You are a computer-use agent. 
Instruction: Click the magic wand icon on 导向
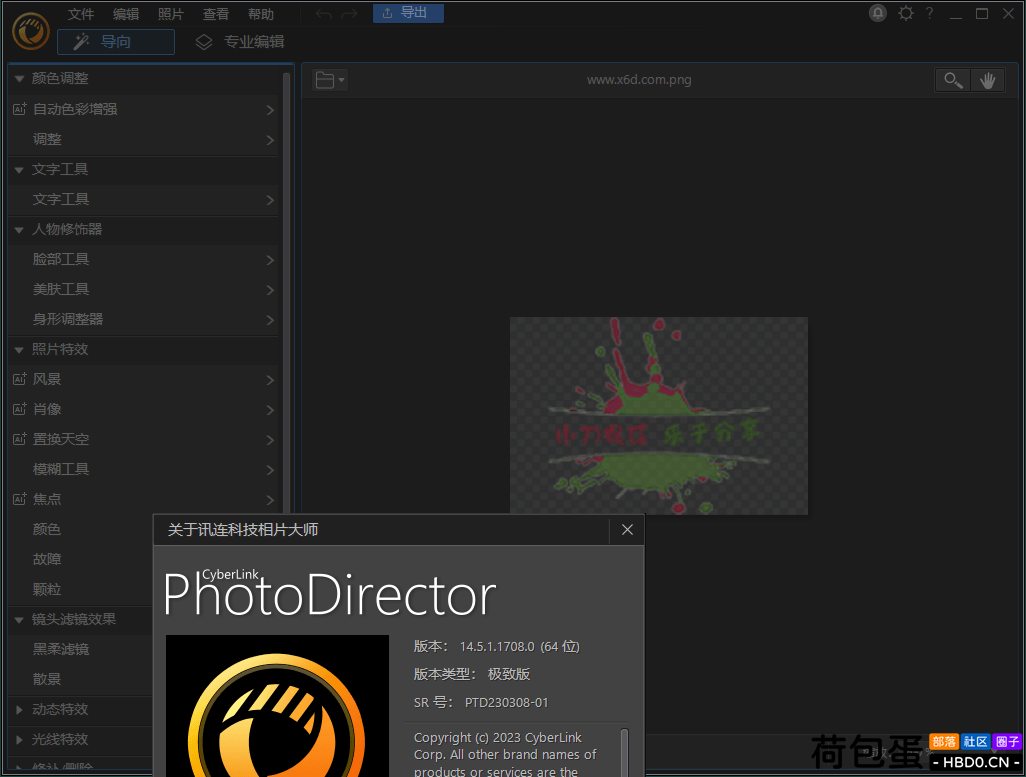[x=81, y=42]
